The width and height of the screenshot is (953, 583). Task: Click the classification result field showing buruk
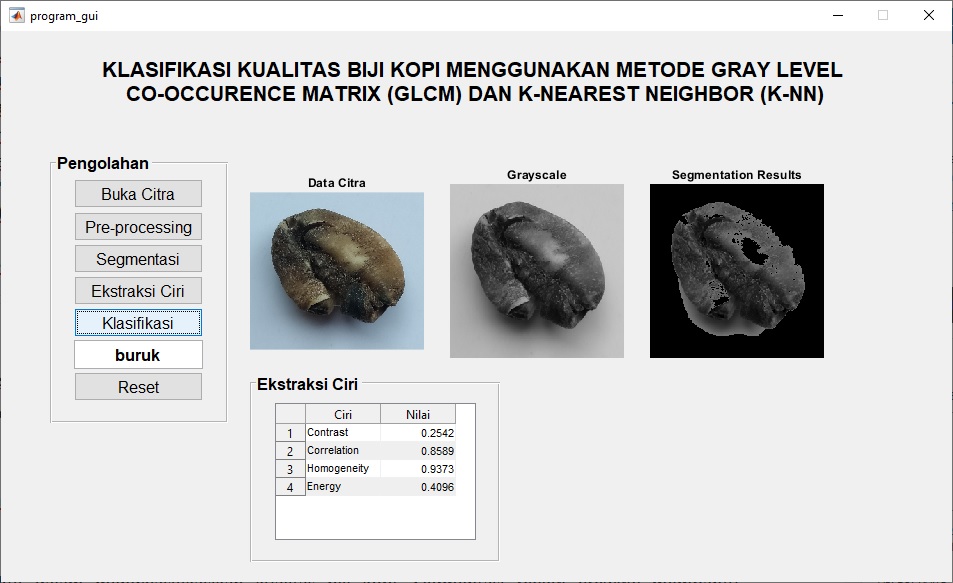[x=138, y=355]
